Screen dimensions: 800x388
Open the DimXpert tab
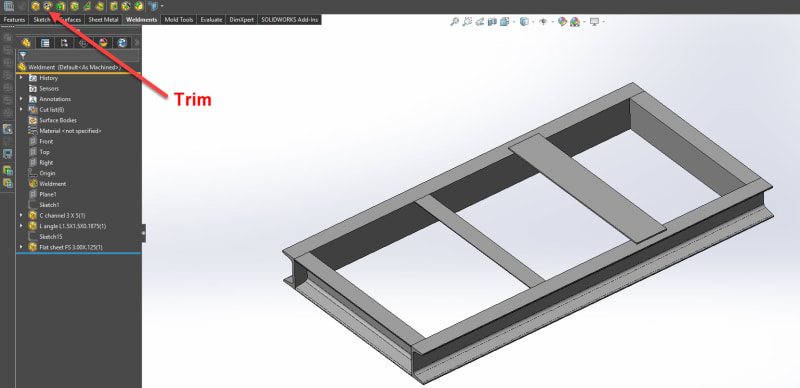pyautogui.click(x=241, y=19)
